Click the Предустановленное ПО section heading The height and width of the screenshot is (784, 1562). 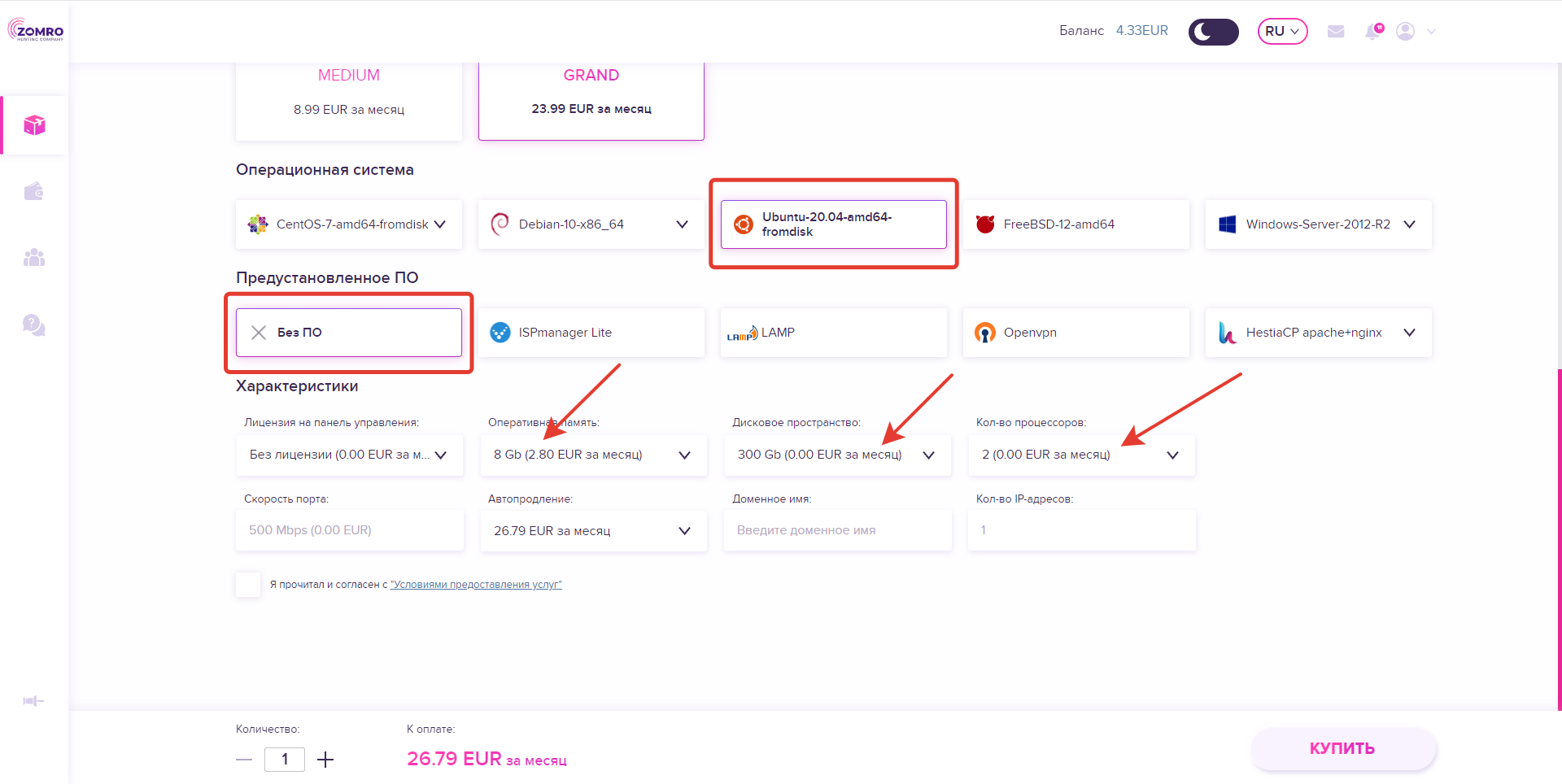(327, 278)
